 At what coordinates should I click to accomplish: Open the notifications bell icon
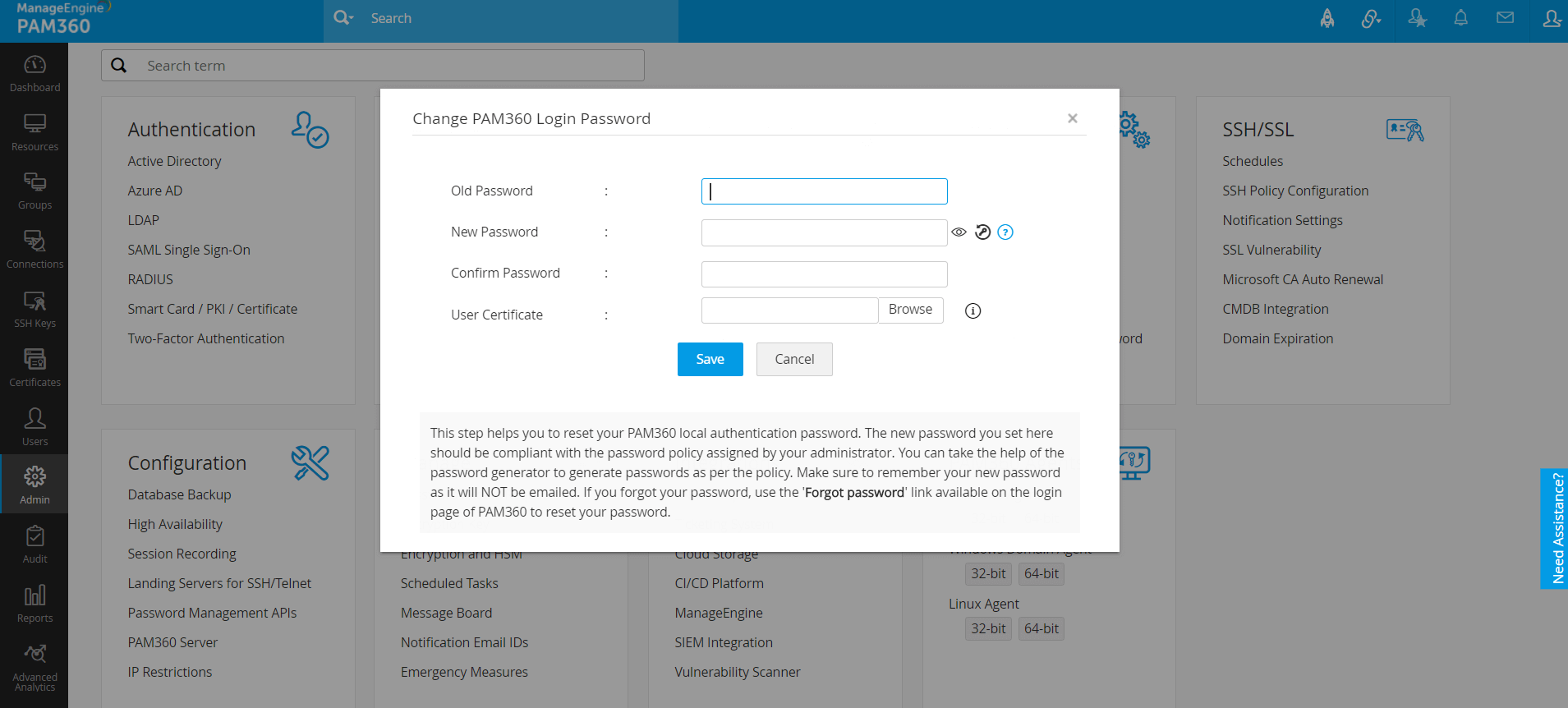(x=1460, y=18)
